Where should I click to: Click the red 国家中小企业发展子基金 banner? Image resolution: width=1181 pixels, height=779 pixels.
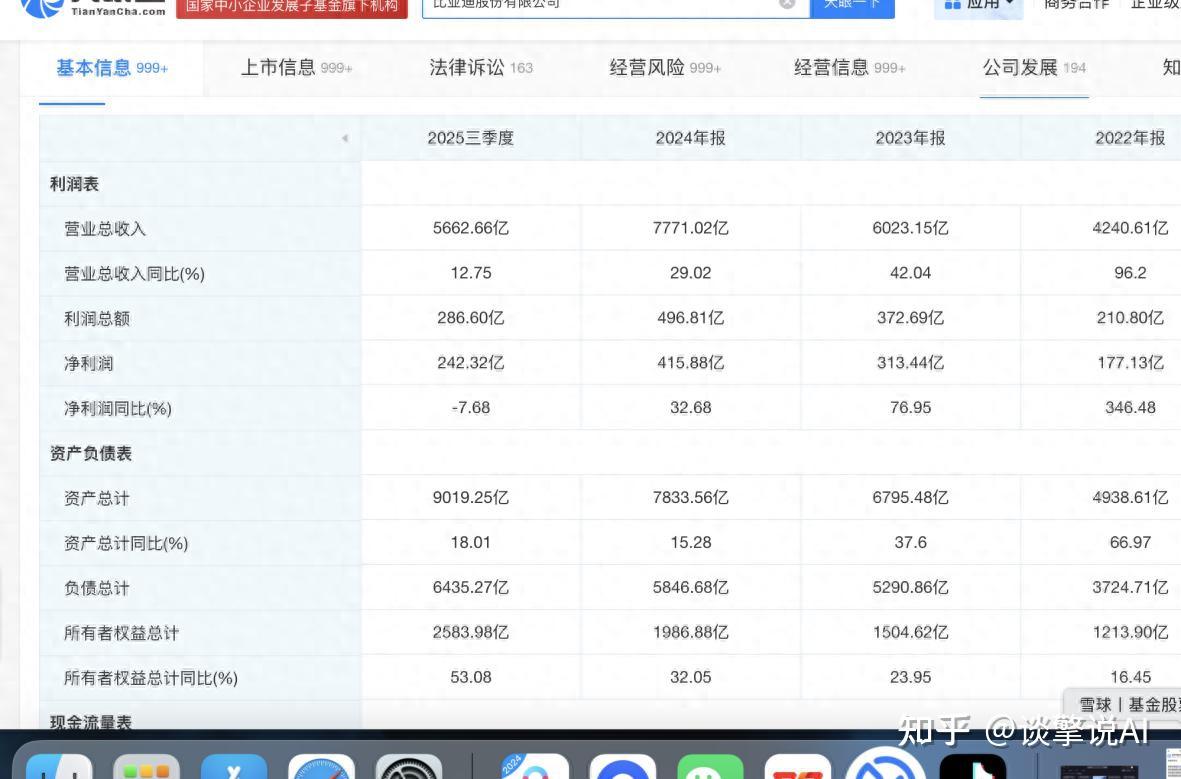click(292, 7)
